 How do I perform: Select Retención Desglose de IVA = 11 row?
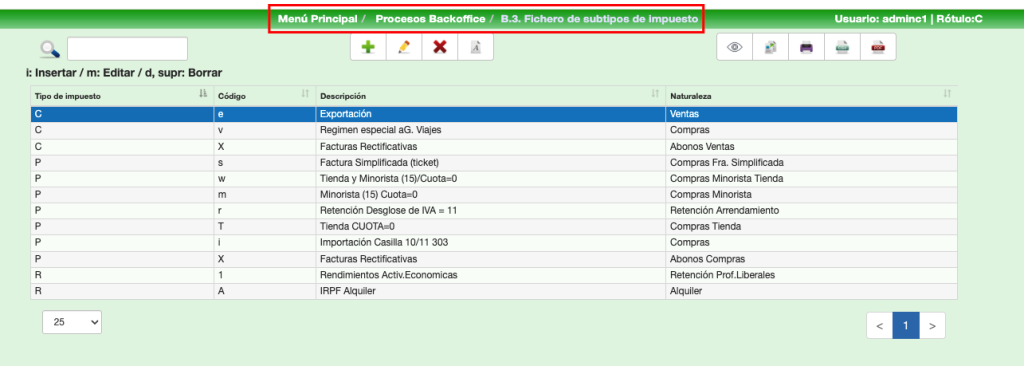tap(494, 210)
